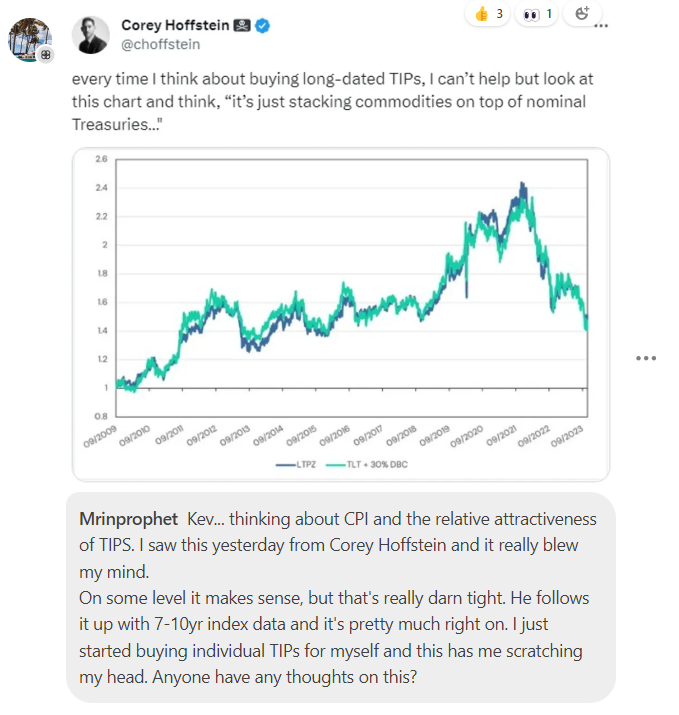
Task: Open the three-dot menu beside the chart
Action: point(646,358)
